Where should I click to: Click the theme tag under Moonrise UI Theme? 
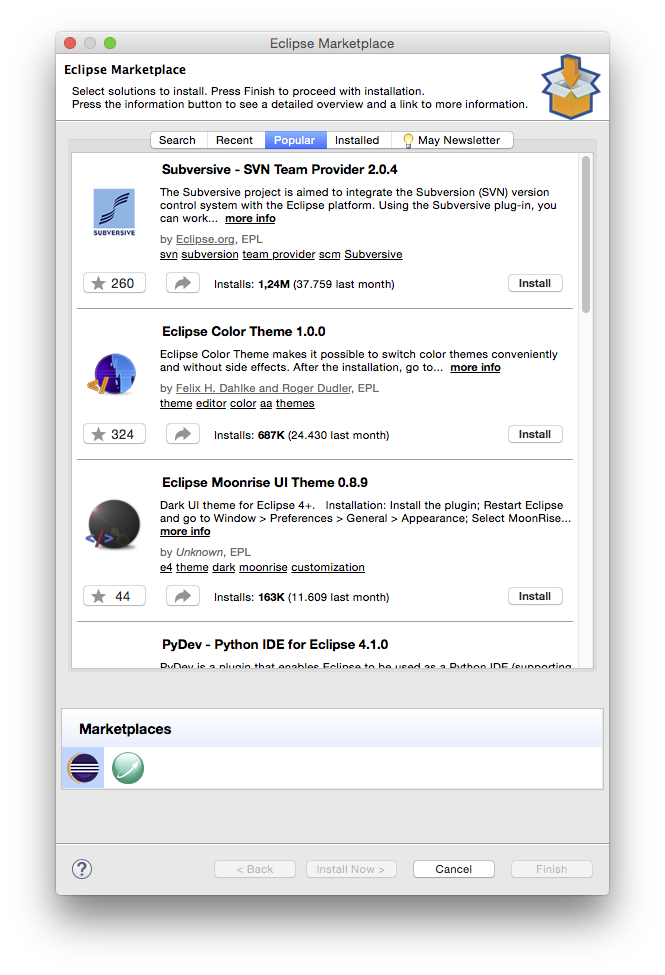tap(192, 567)
